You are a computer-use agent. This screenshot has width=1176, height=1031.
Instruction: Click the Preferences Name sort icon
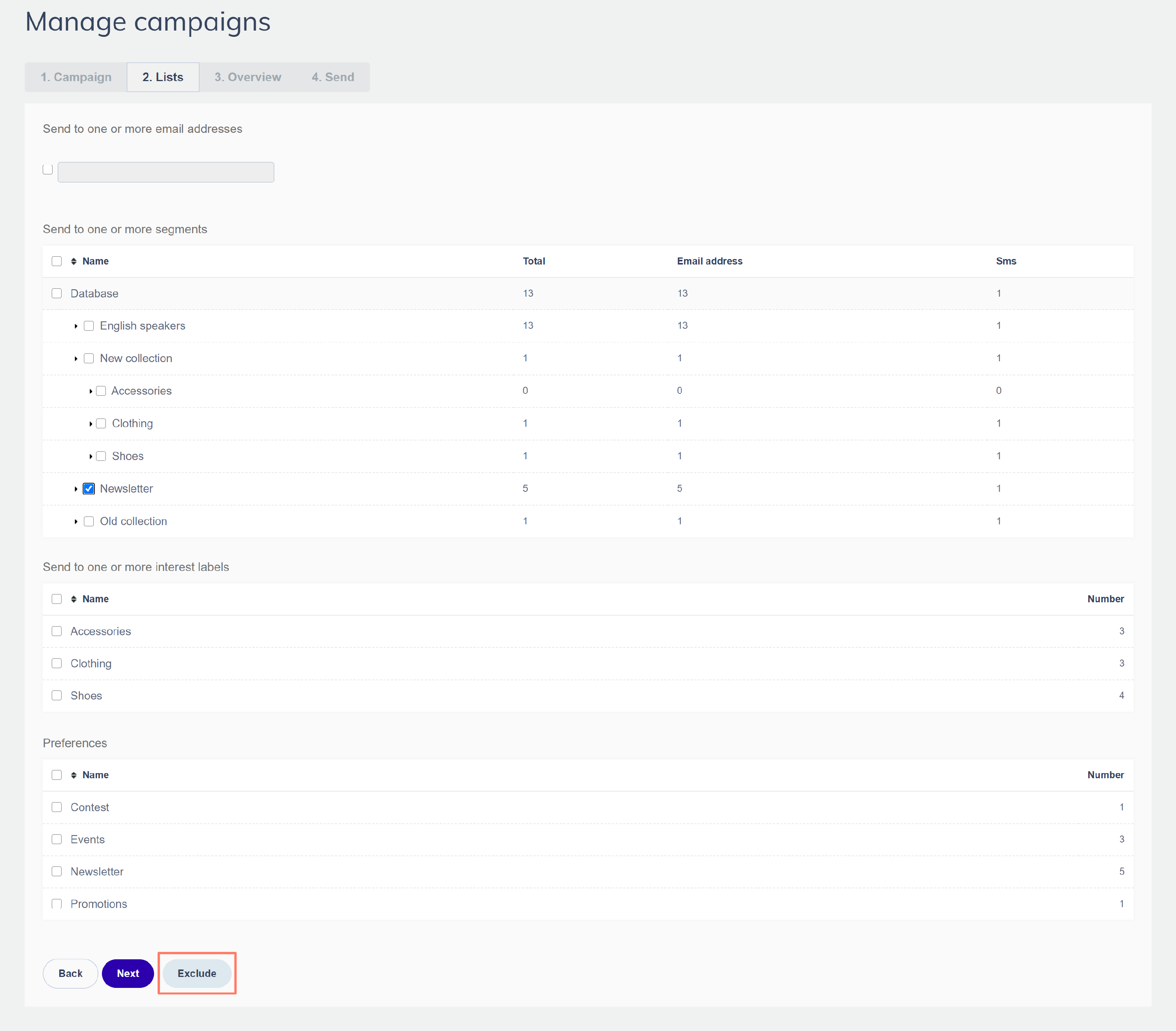tap(74, 775)
